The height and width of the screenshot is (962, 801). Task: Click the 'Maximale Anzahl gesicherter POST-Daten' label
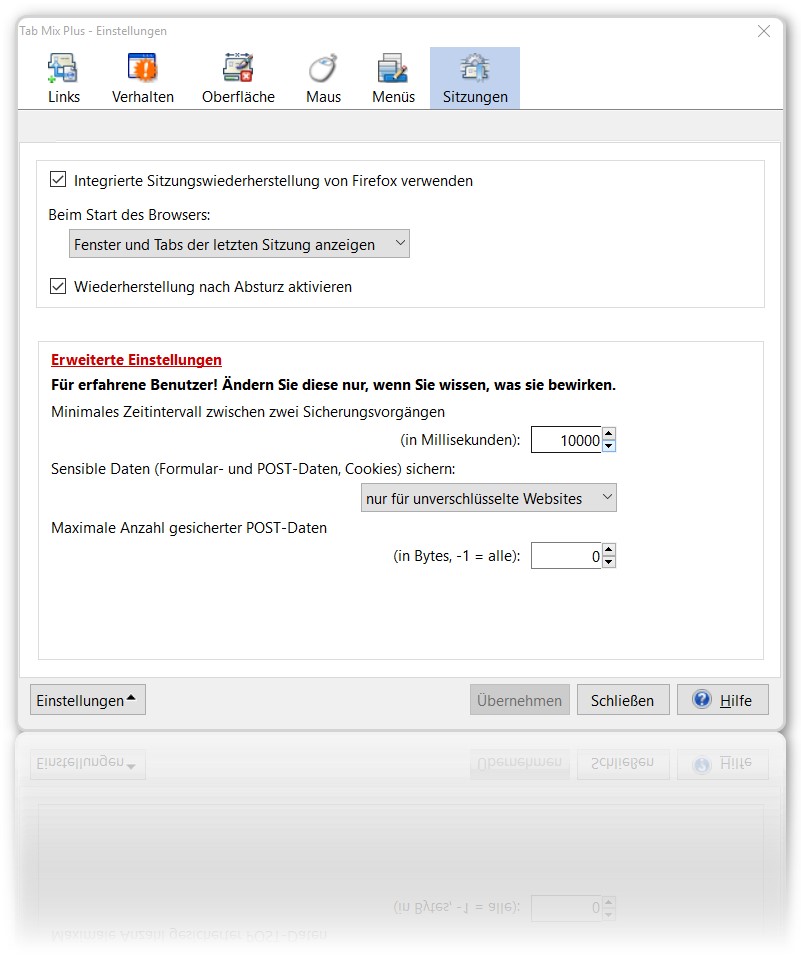pyautogui.click(x=189, y=528)
